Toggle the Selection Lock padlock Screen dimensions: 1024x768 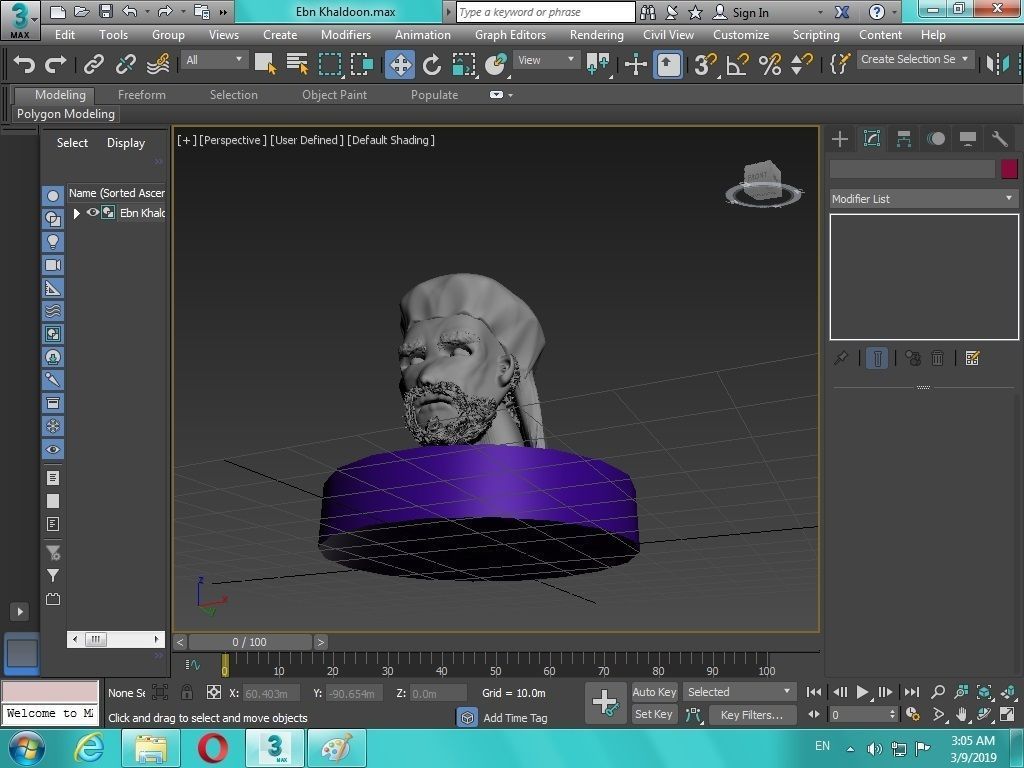tap(187, 692)
